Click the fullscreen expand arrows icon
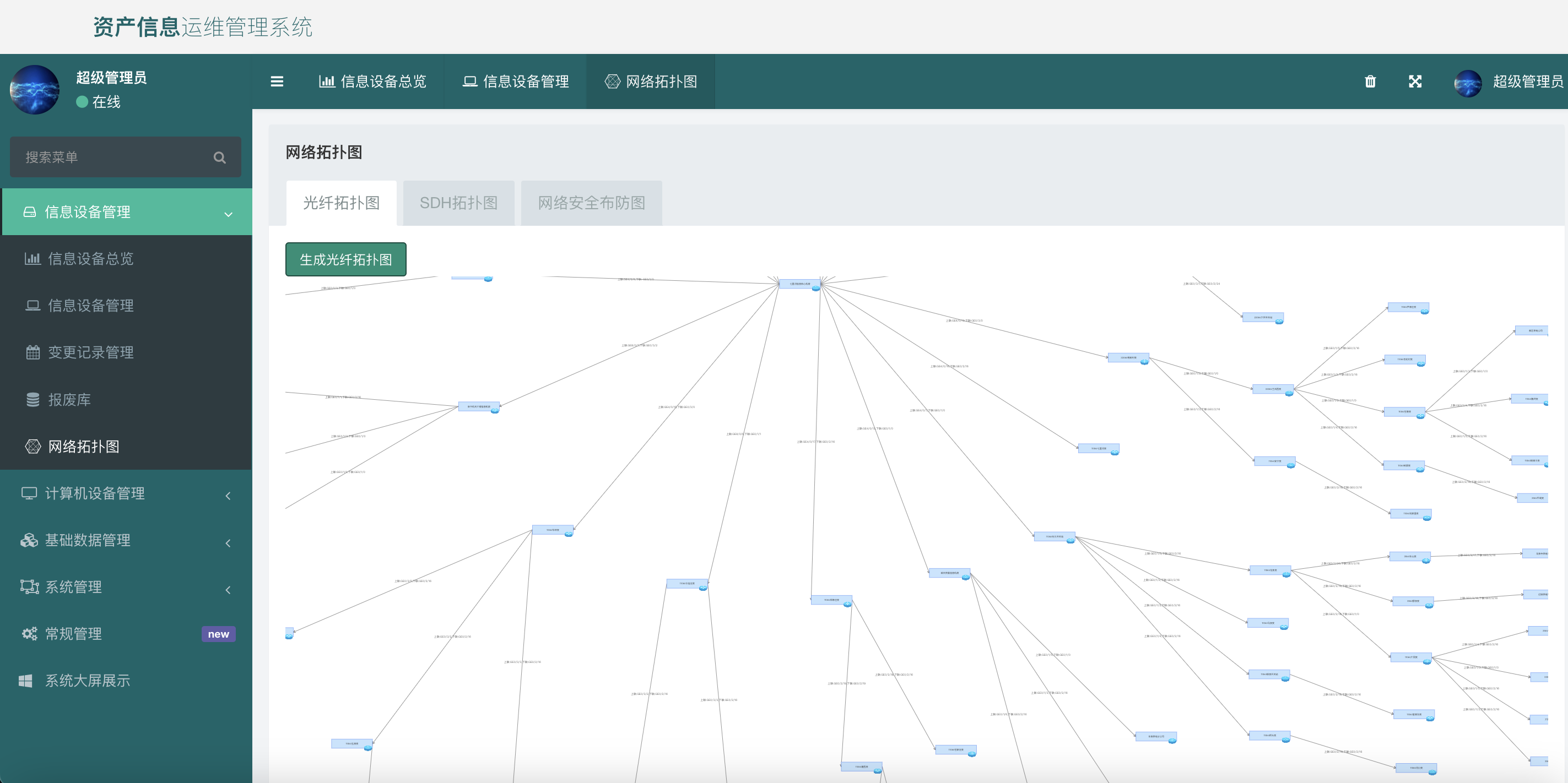This screenshot has width=1568, height=783. pos(1415,81)
